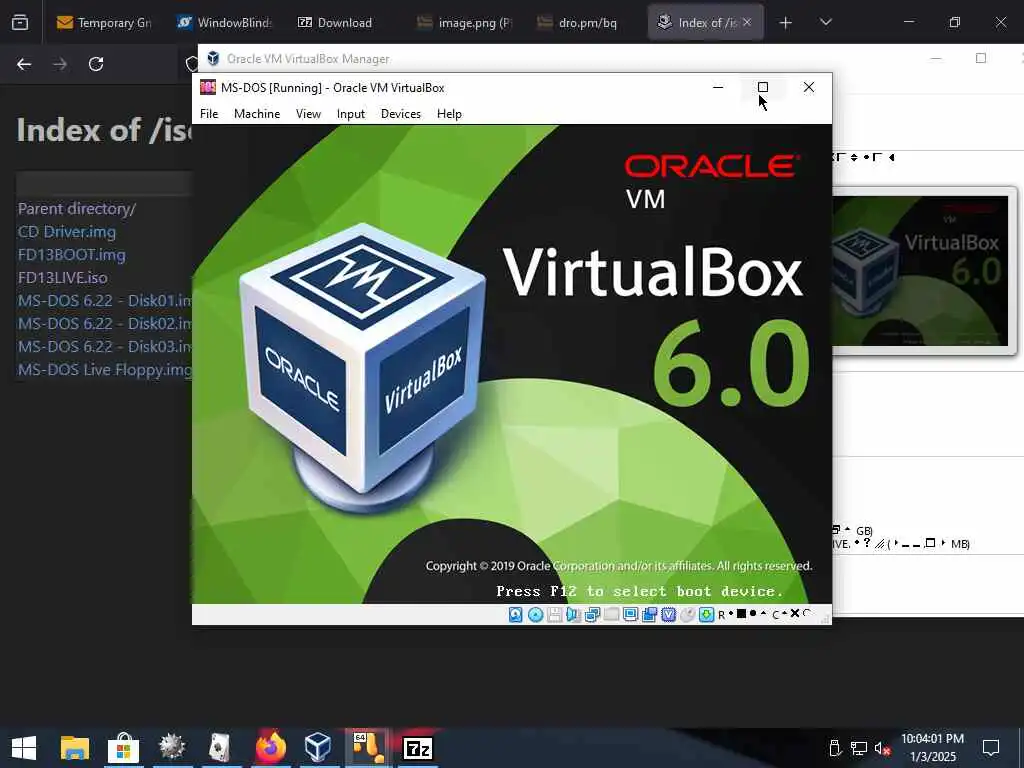Screen dimensions: 1024x768
Task: Maximize the VirtualBox Manager window
Action: [980, 58]
